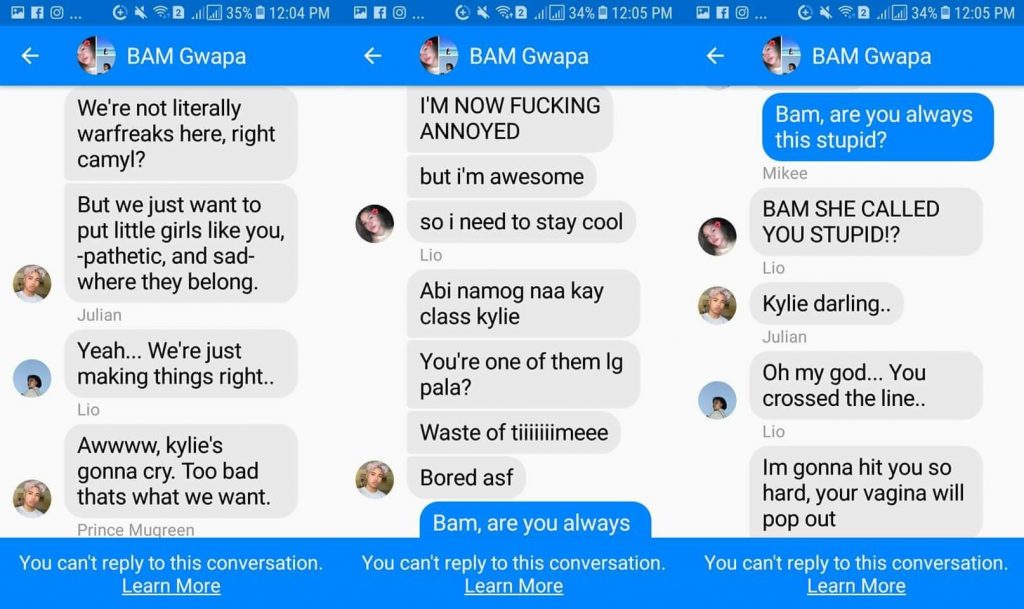The image size is (1024, 609).
Task: Open BAM Gwapa group avatar in middle header
Action: (439, 55)
